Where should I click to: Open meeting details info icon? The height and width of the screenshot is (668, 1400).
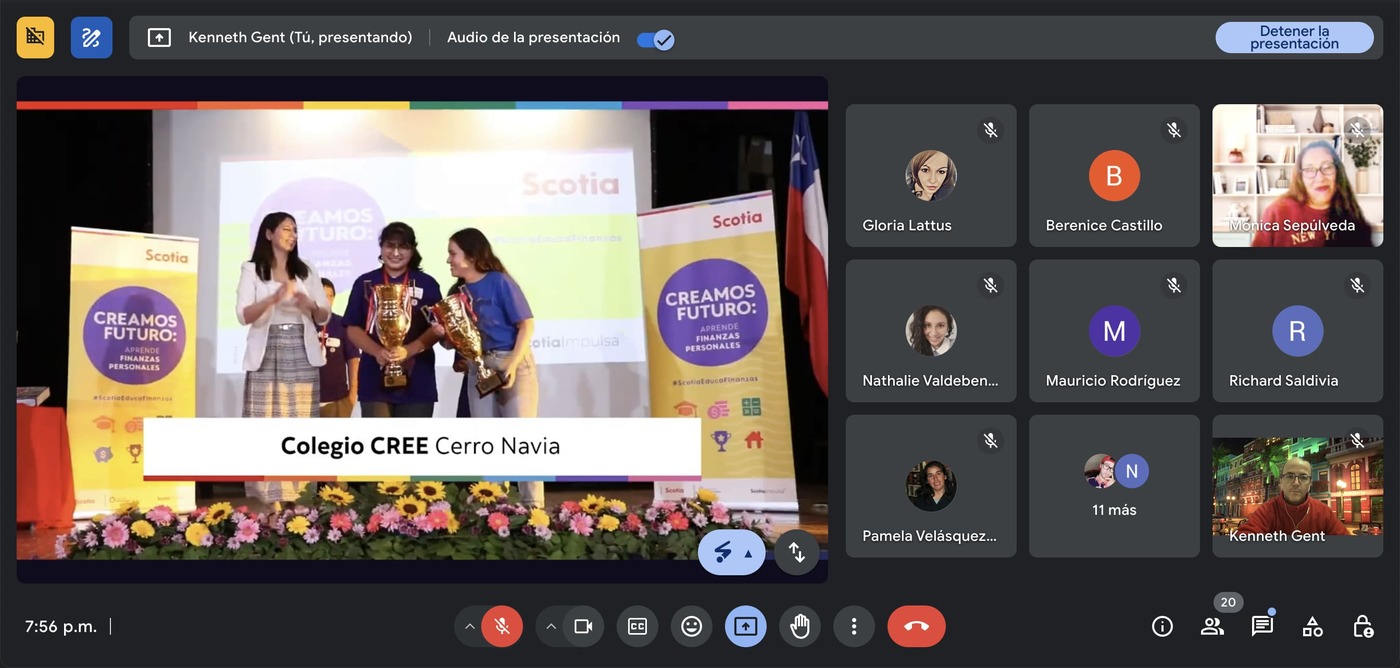click(x=1162, y=626)
